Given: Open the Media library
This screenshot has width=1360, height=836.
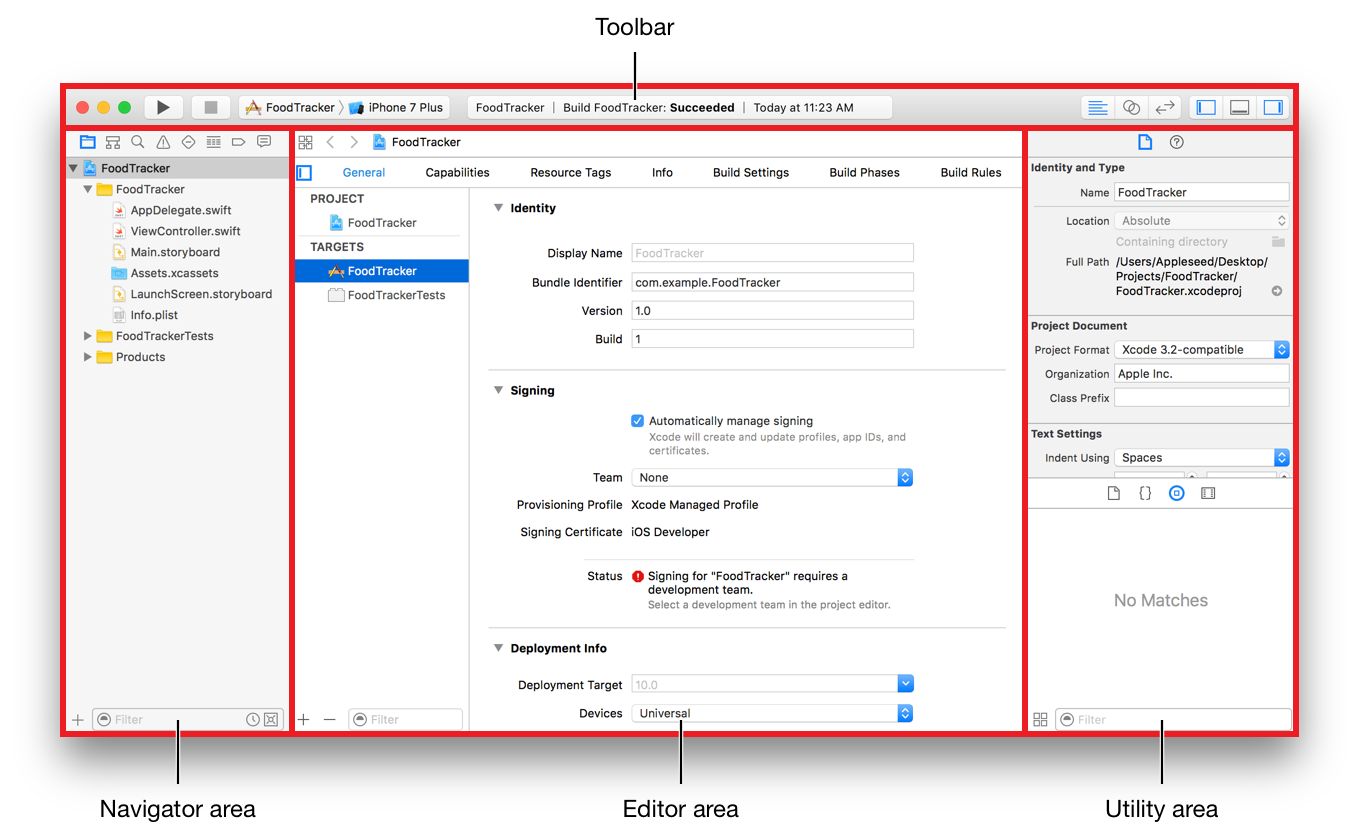Looking at the screenshot, I should tap(1208, 493).
